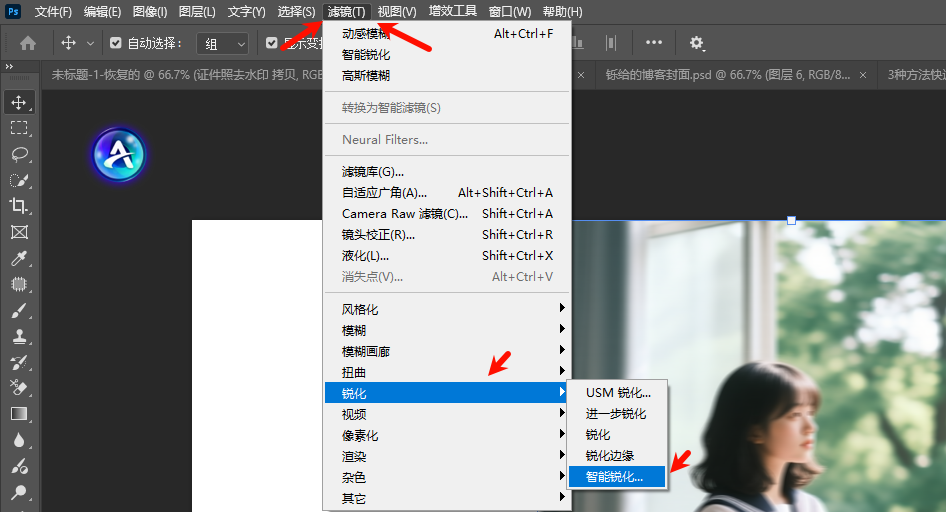Click the round blue A plugin icon

(119, 155)
